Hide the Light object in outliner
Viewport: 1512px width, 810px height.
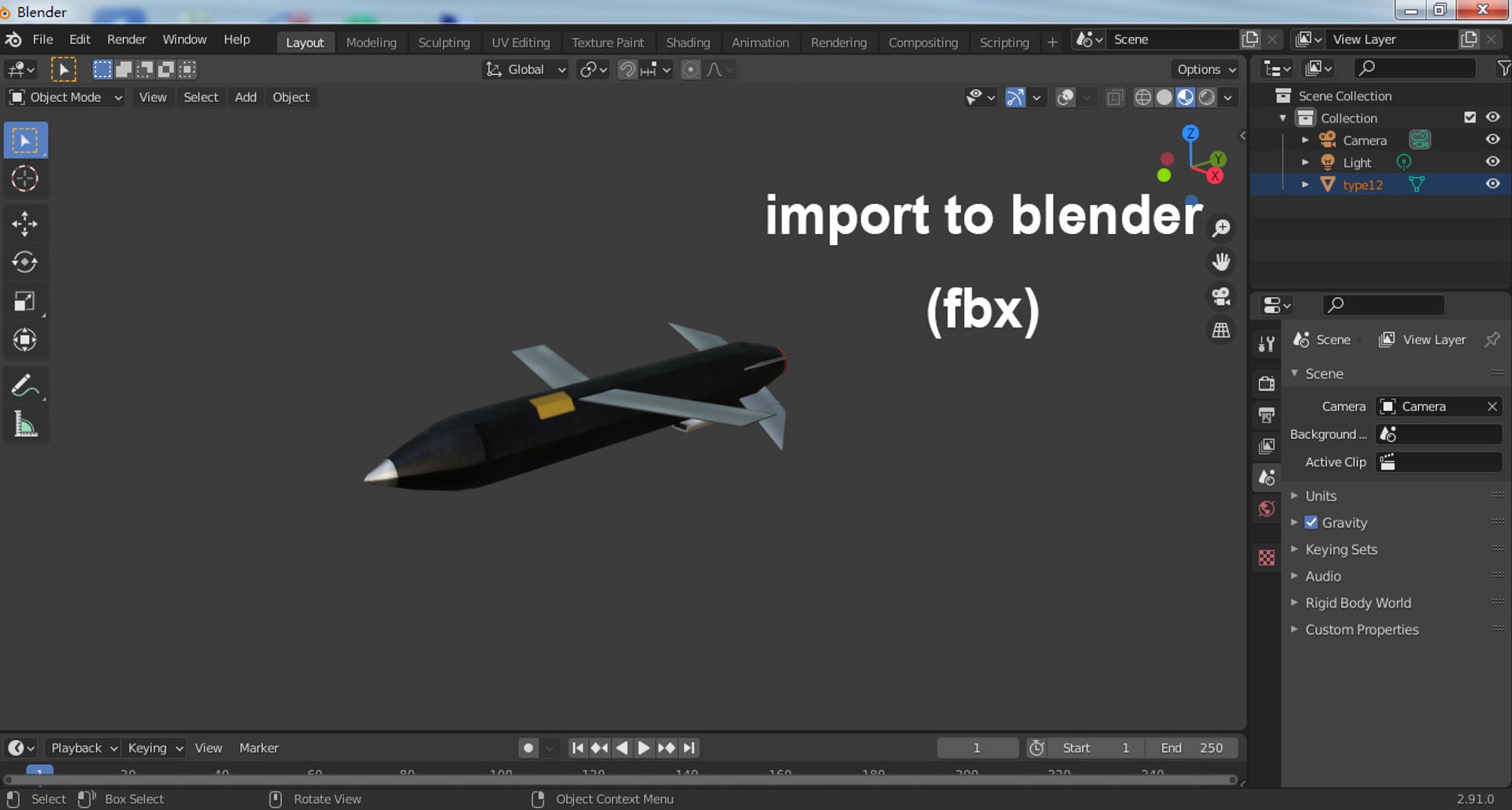(x=1492, y=162)
